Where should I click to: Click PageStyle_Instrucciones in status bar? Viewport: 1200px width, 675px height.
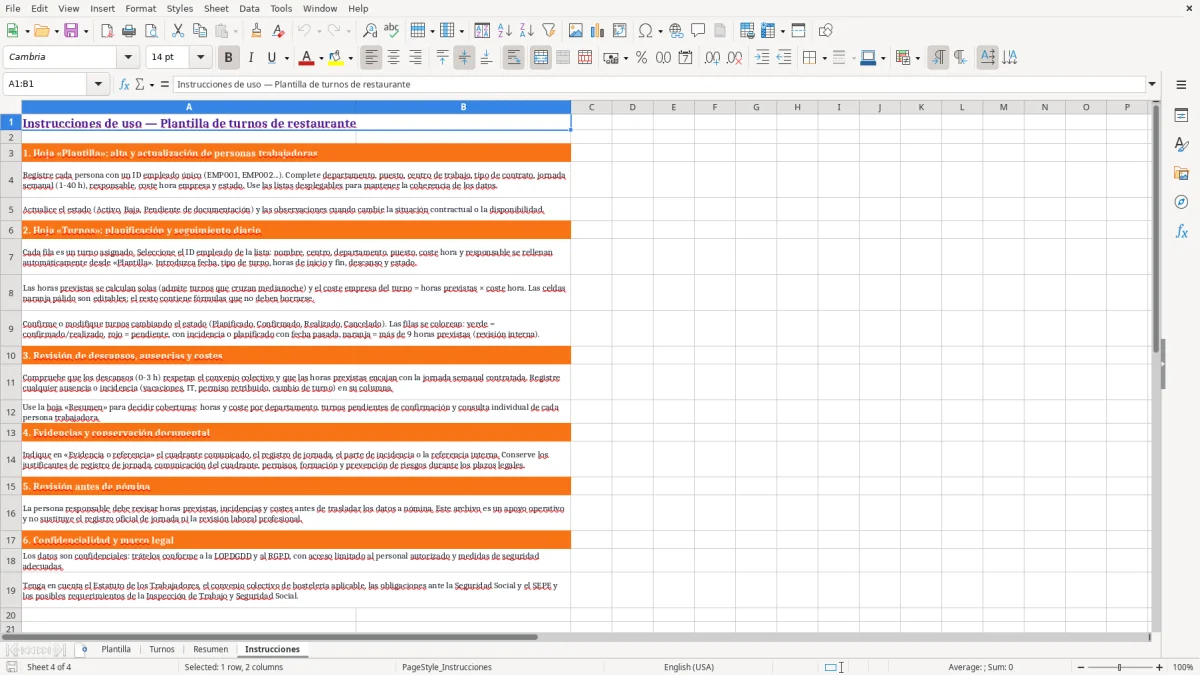(447, 667)
